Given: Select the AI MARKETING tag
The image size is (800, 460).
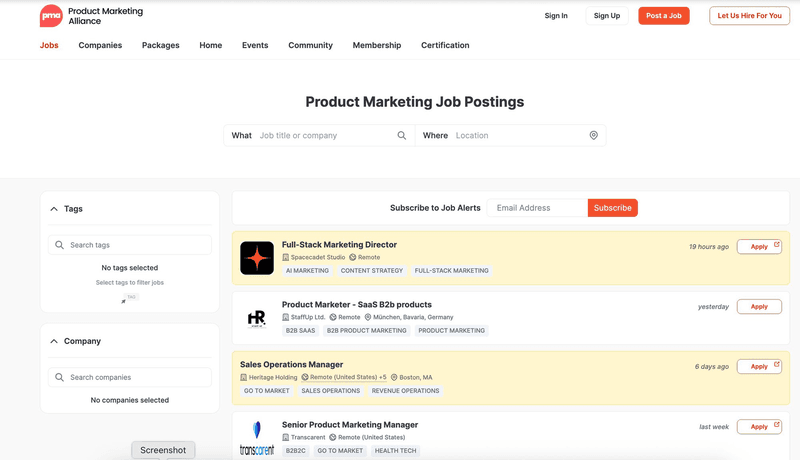Looking at the screenshot, I should pos(307,270).
